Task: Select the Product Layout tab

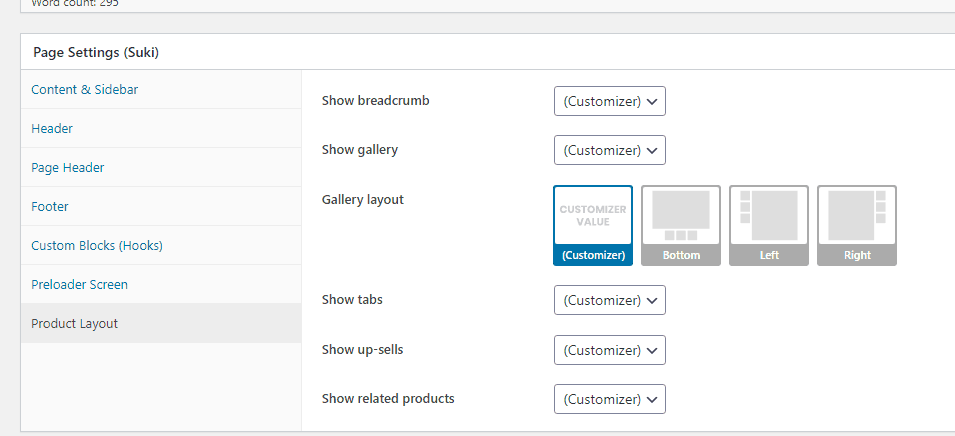Action: [x=161, y=323]
